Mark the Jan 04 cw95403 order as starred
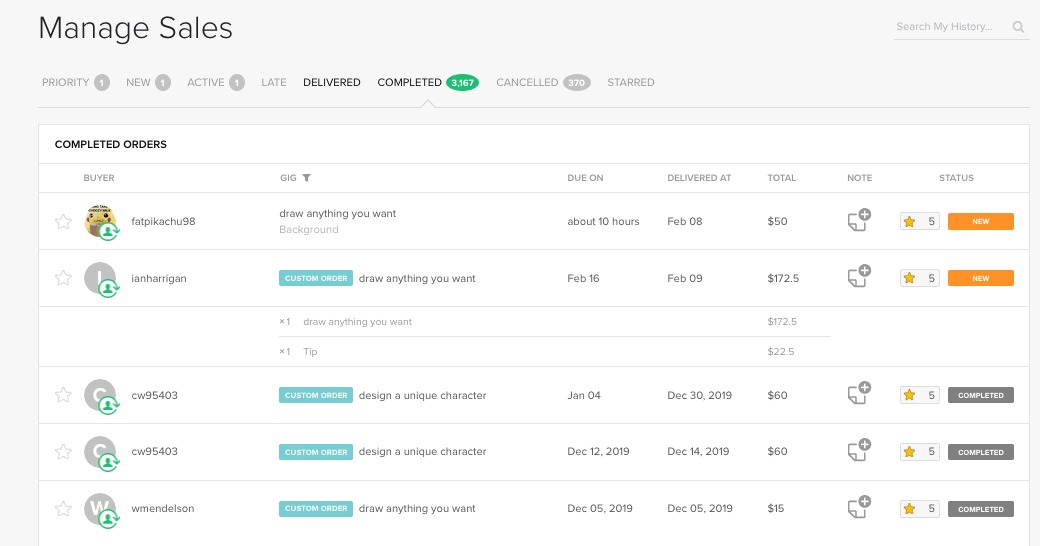The image size is (1040, 546). pyautogui.click(x=63, y=395)
